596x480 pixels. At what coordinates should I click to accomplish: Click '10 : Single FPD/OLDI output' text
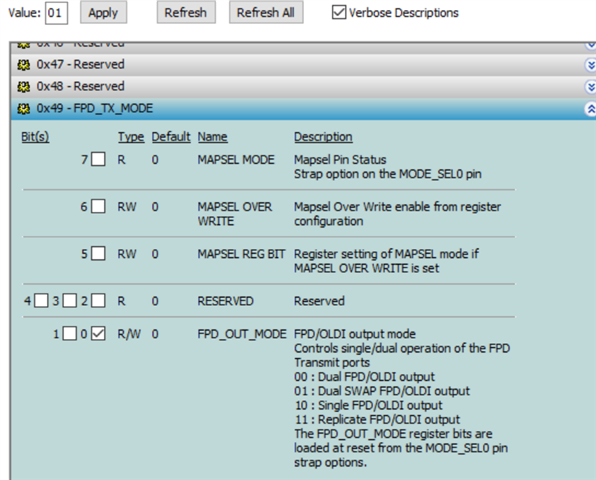pyautogui.click(x=368, y=405)
